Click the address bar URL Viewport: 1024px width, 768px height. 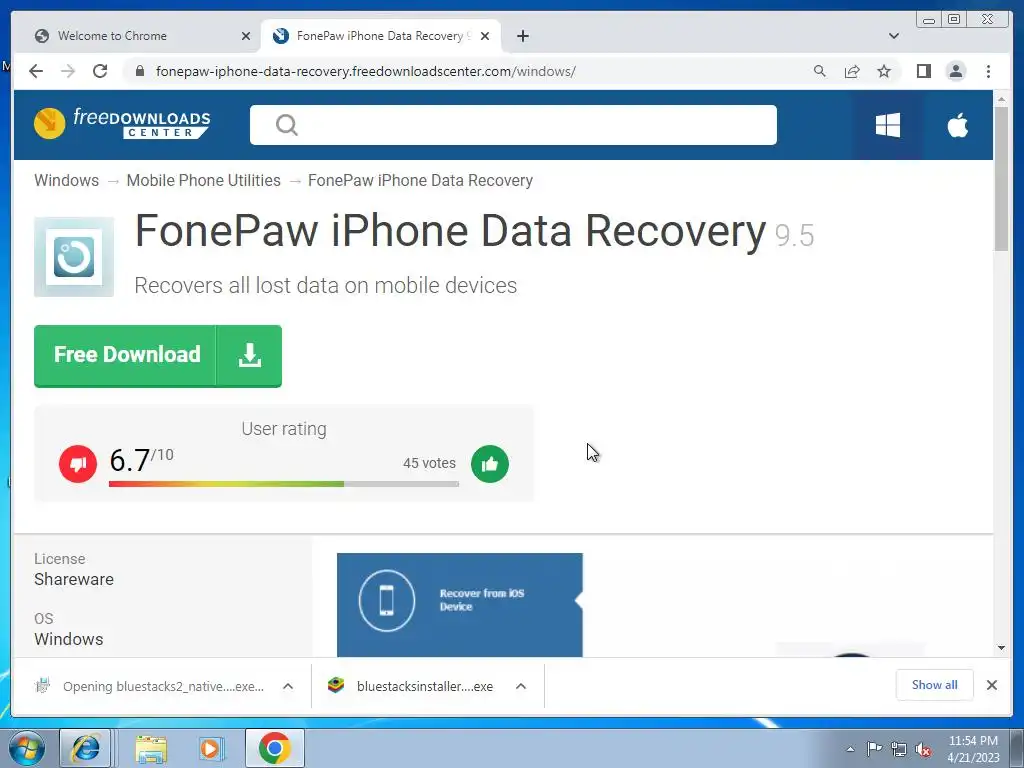(x=366, y=71)
